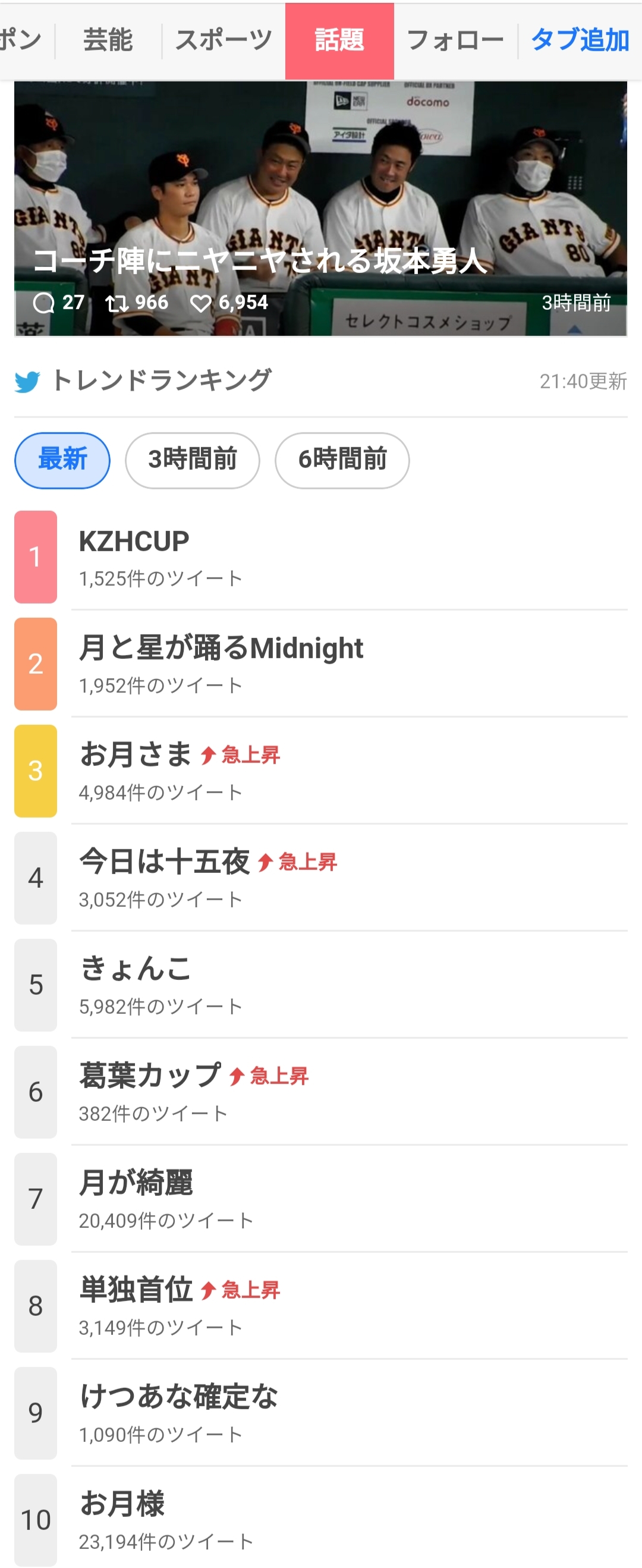Select the 最新 filter pill
This screenshot has height=1568, width=642.
pos(62,460)
